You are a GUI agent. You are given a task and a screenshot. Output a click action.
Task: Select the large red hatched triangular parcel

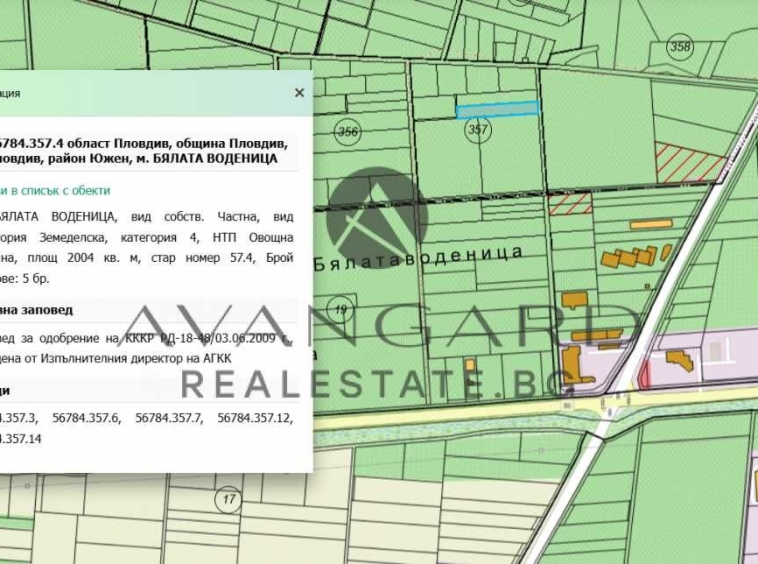pyautogui.click(x=688, y=163)
